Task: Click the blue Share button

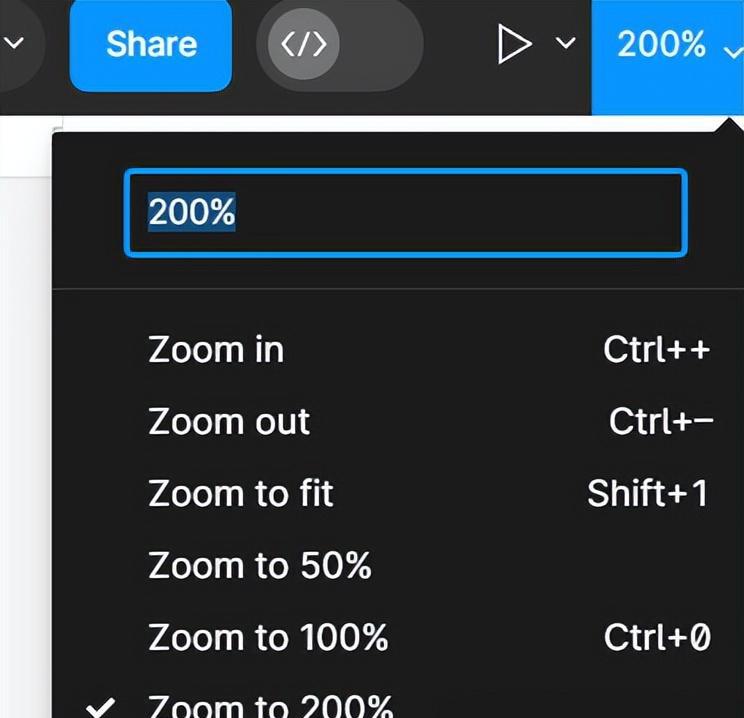Action: tap(150, 45)
